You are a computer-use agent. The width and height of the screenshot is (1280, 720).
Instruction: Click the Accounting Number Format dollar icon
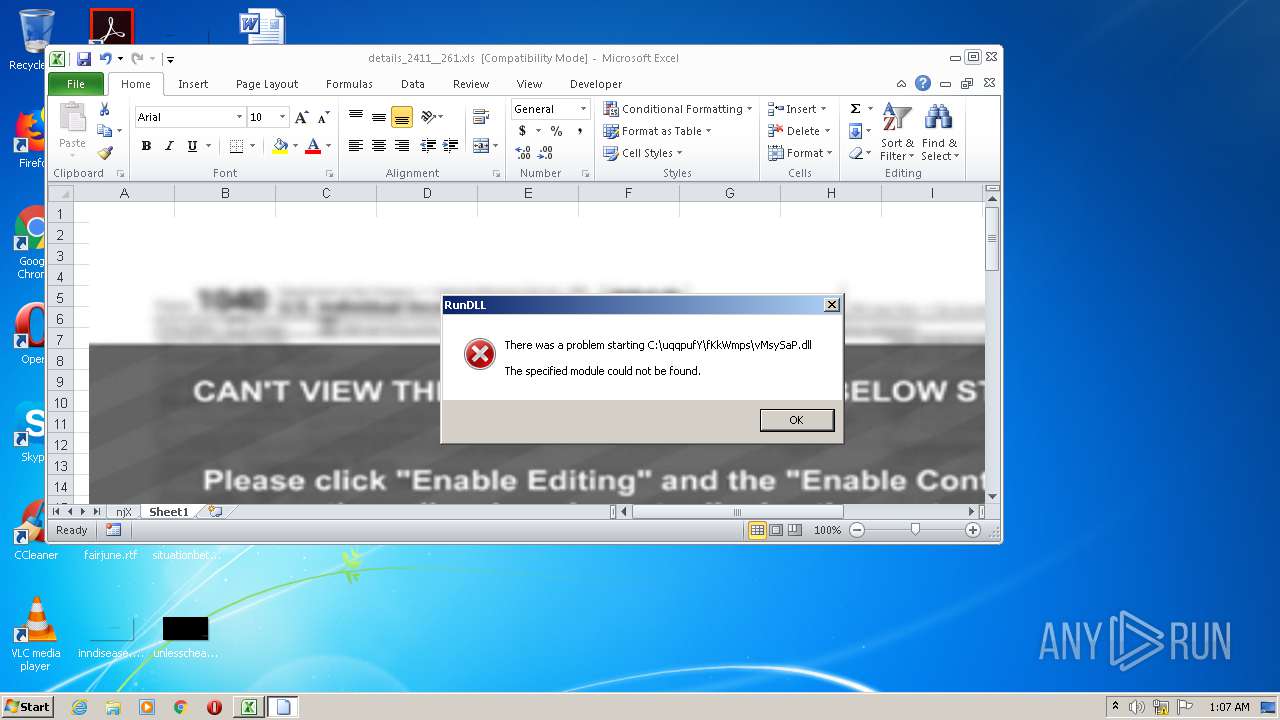(522, 131)
